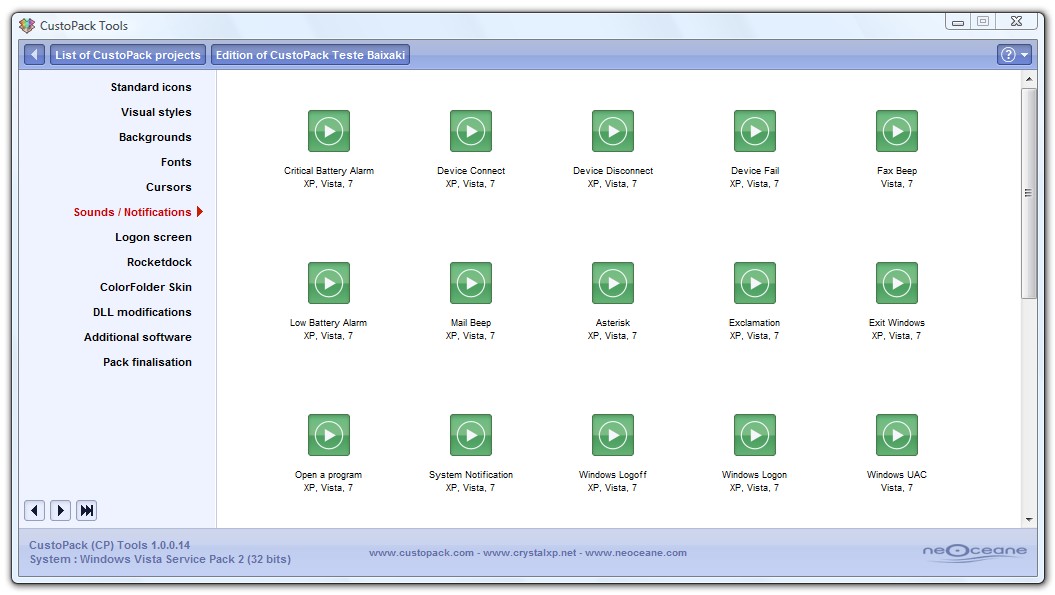Click the website addresses in the footer

tap(528, 553)
